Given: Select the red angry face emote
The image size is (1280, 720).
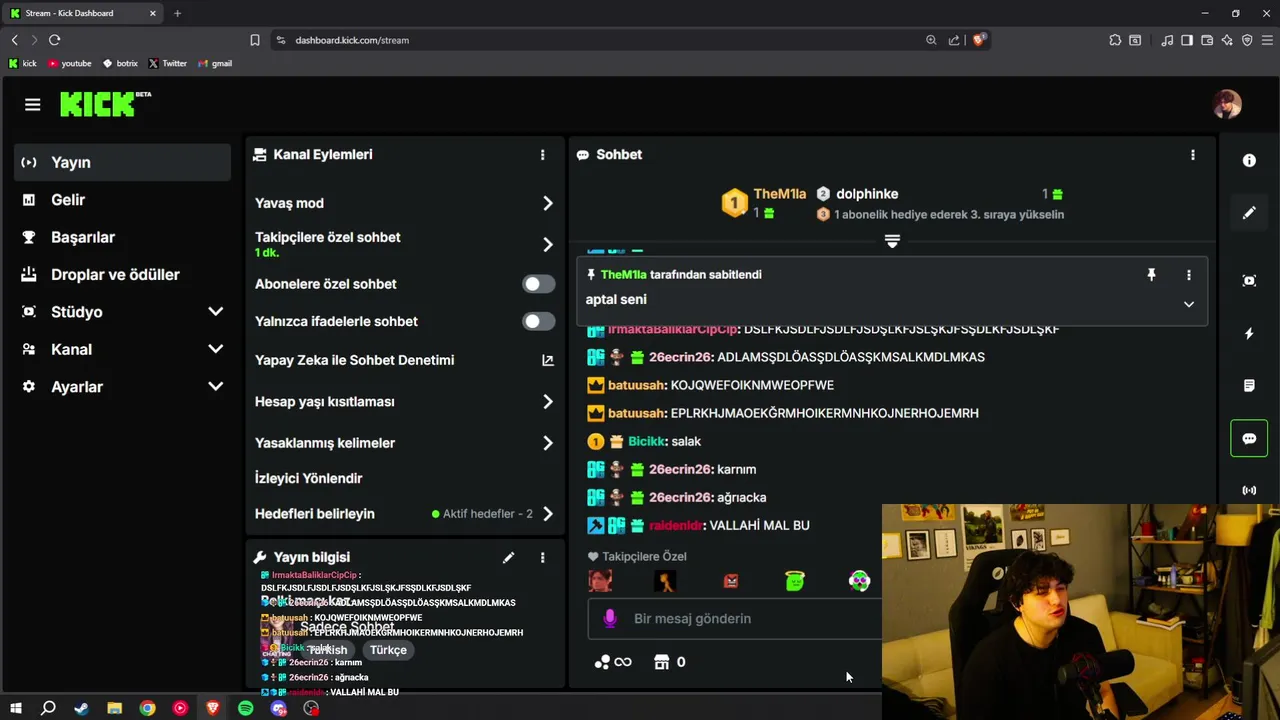Looking at the screenshot, I should 731,581.
